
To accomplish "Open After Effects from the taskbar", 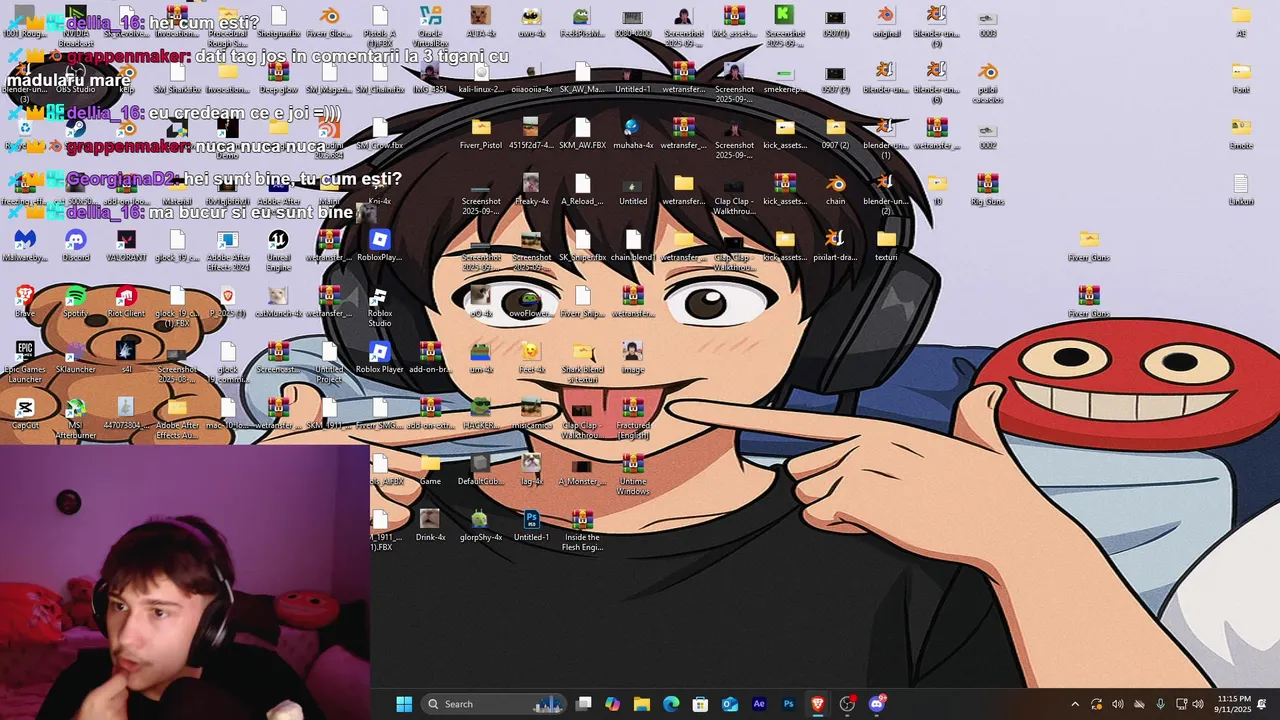I will 759,704.
